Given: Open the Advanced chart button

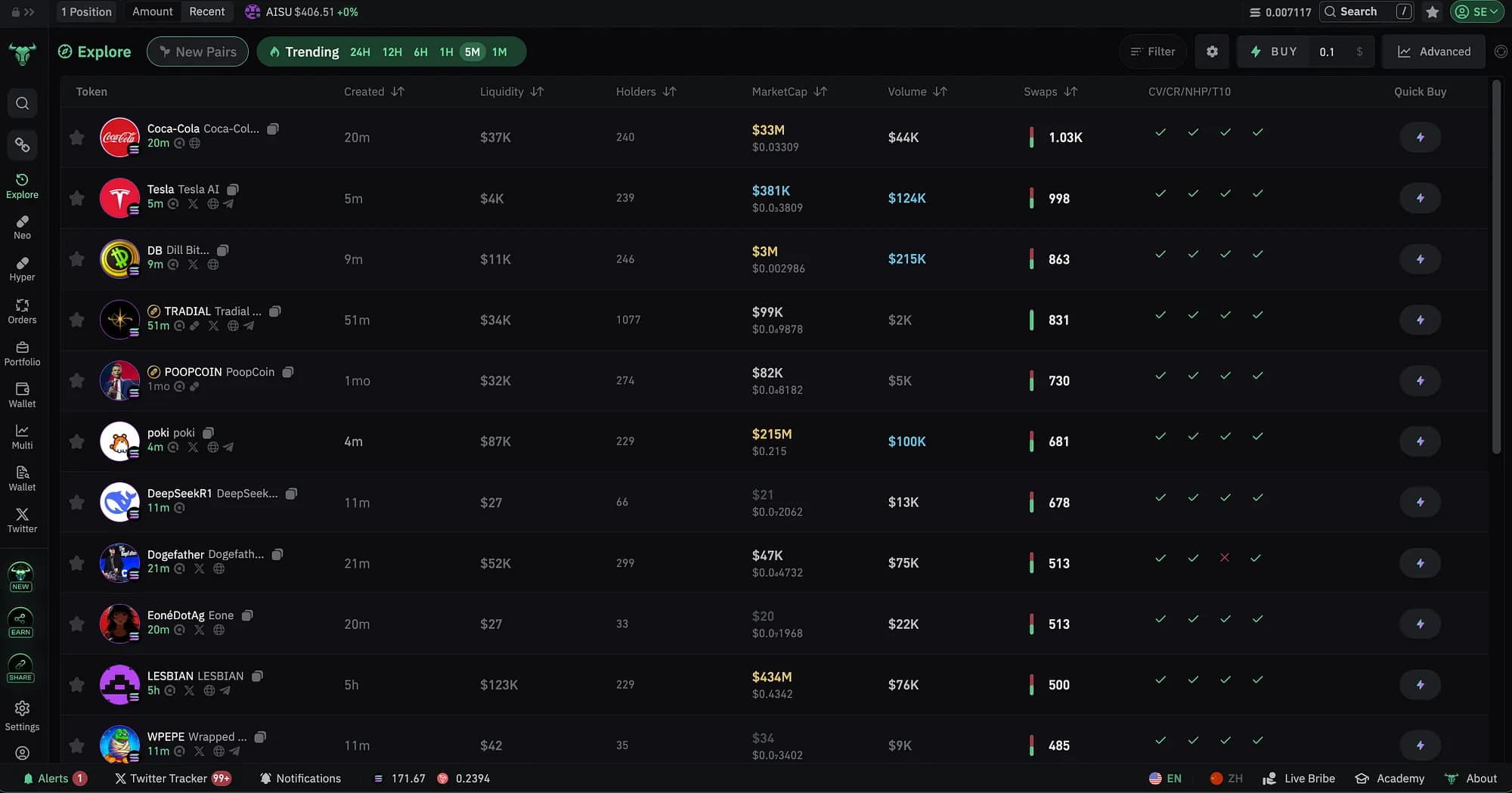Looking at the screenshot, I should 1433,51.
